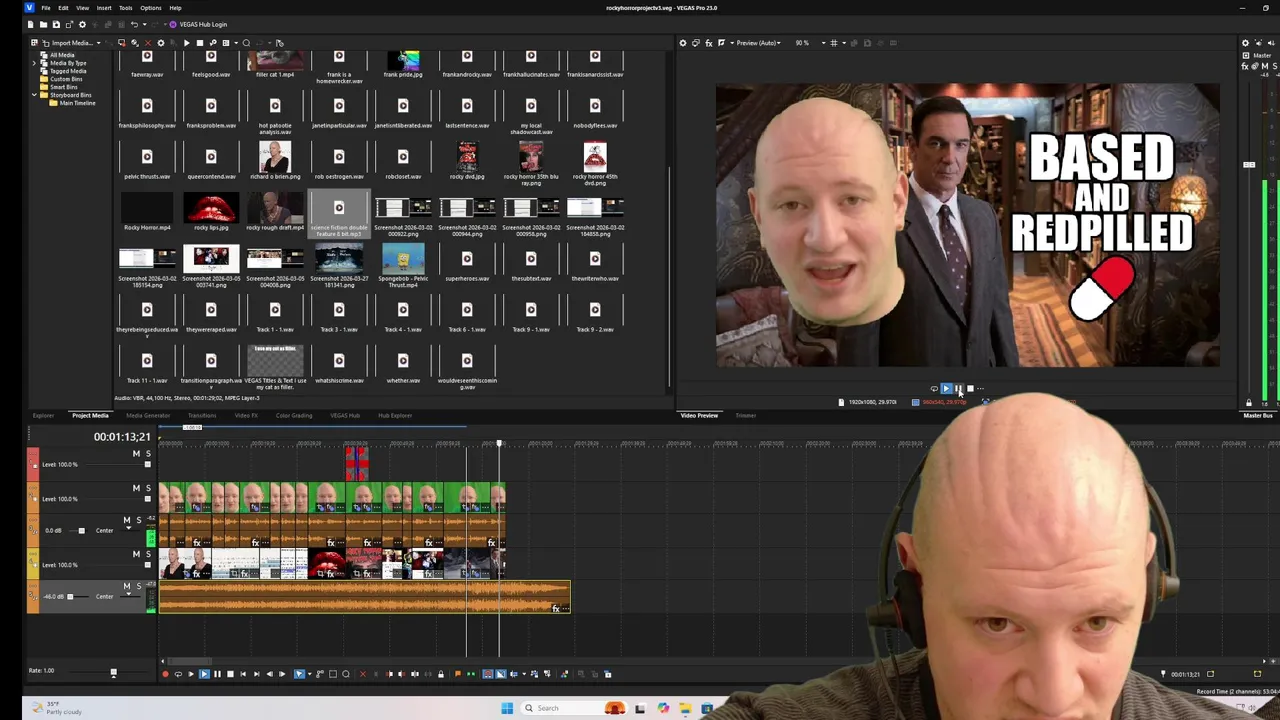
Task: Switch to the Transitions tab
Action: [202, 415]
